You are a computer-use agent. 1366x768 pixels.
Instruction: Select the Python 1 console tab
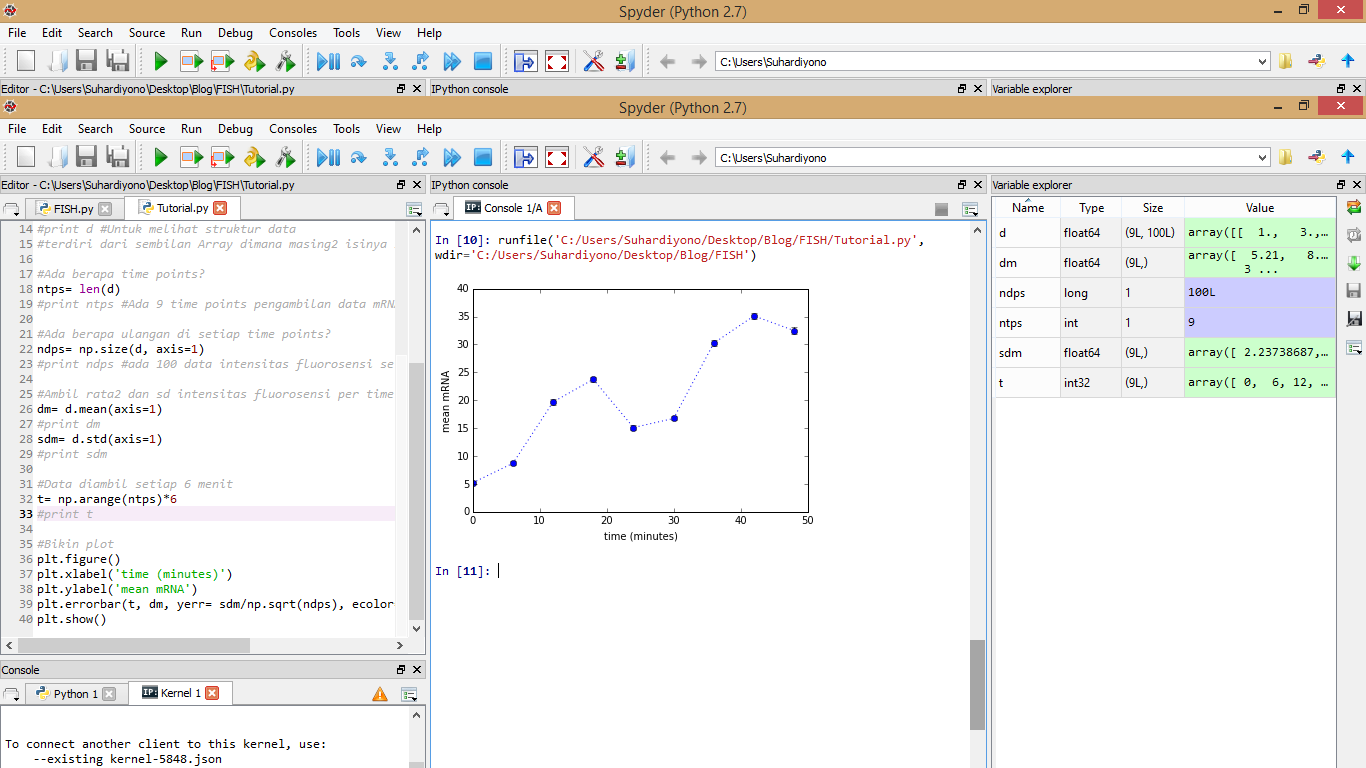[75, 693]
